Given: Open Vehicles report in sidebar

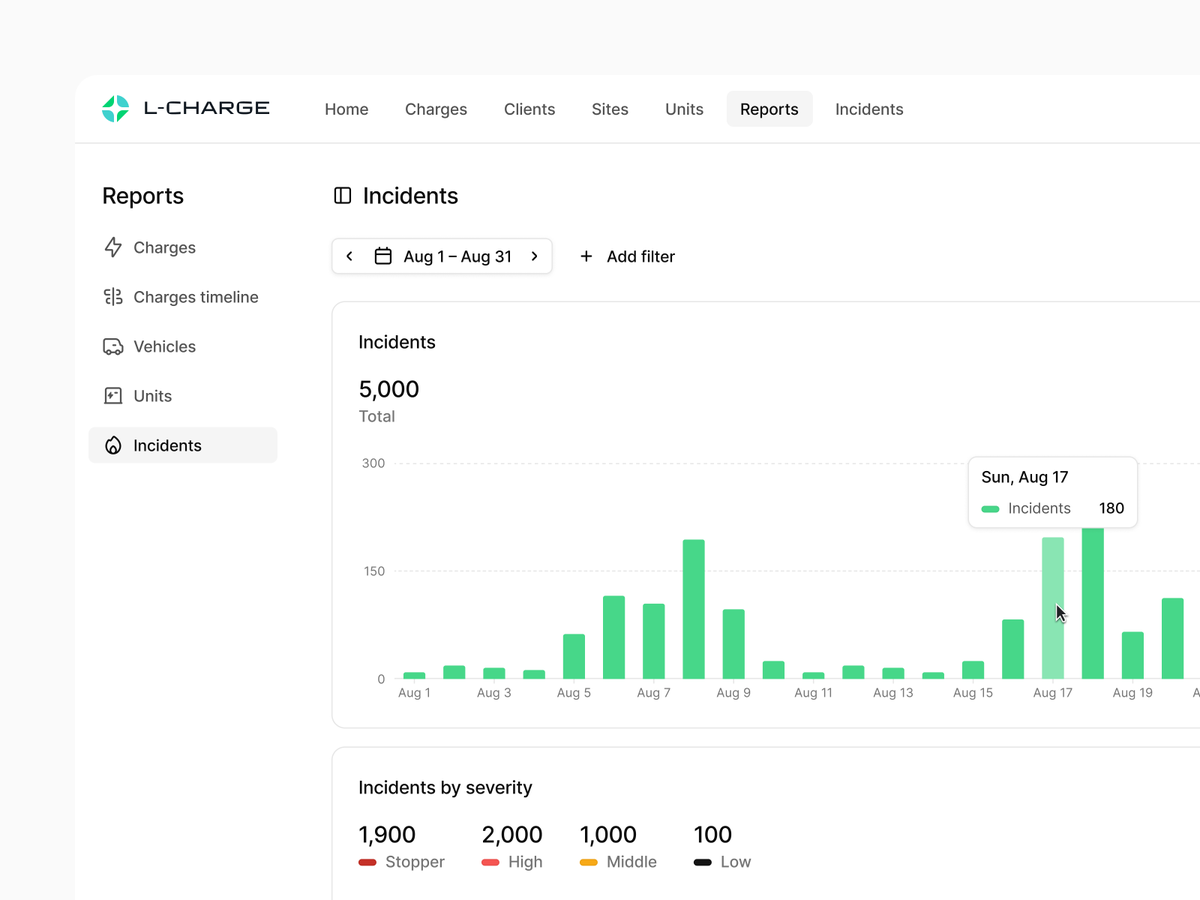Looking at the screenshot, I should pos(183,347).
